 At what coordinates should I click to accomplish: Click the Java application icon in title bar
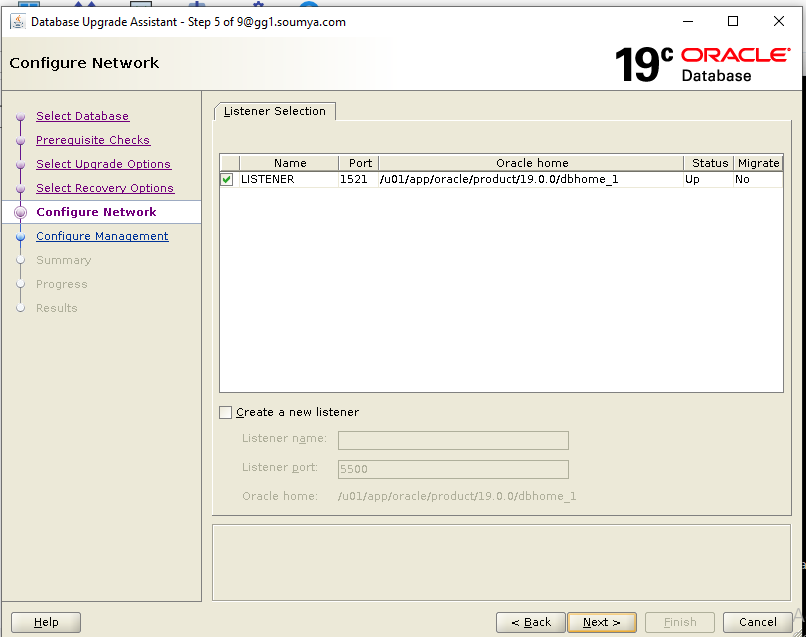18,22
